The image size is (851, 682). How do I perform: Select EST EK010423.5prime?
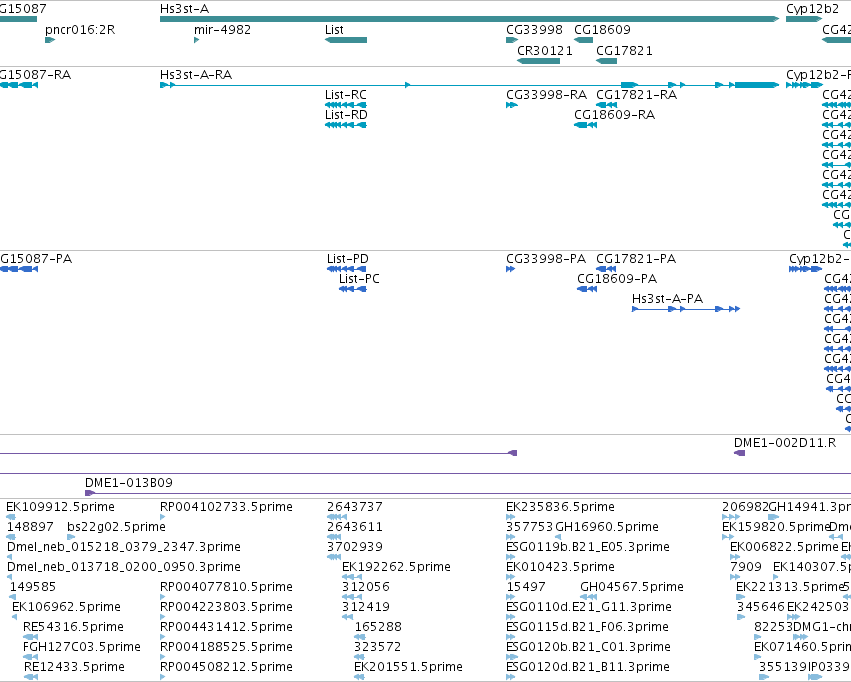[560, 566]
